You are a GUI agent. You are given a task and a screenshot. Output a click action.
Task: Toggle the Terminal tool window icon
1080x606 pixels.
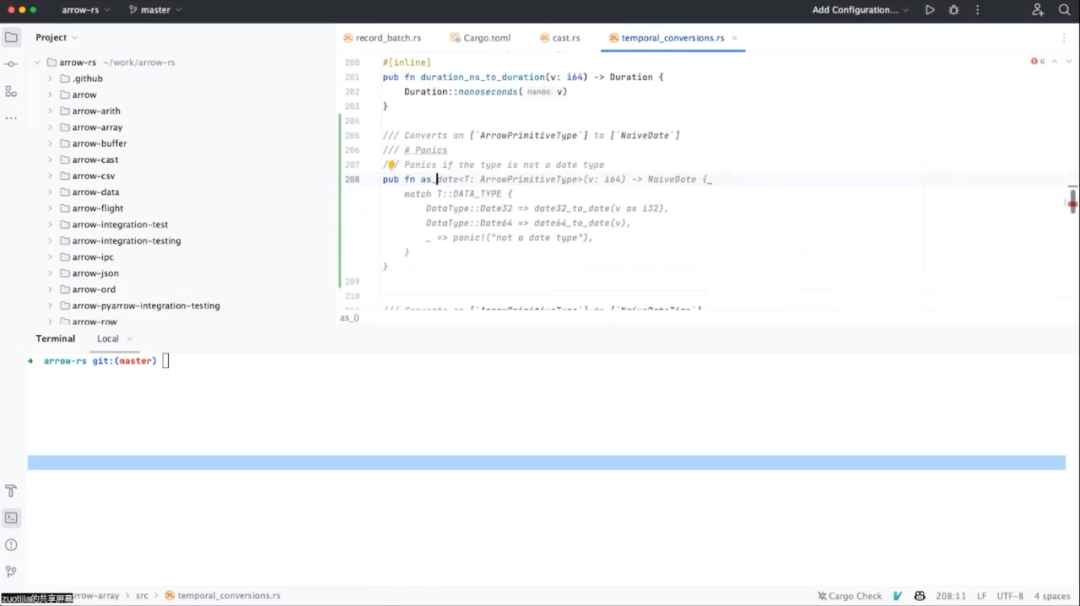coord(11,518)
